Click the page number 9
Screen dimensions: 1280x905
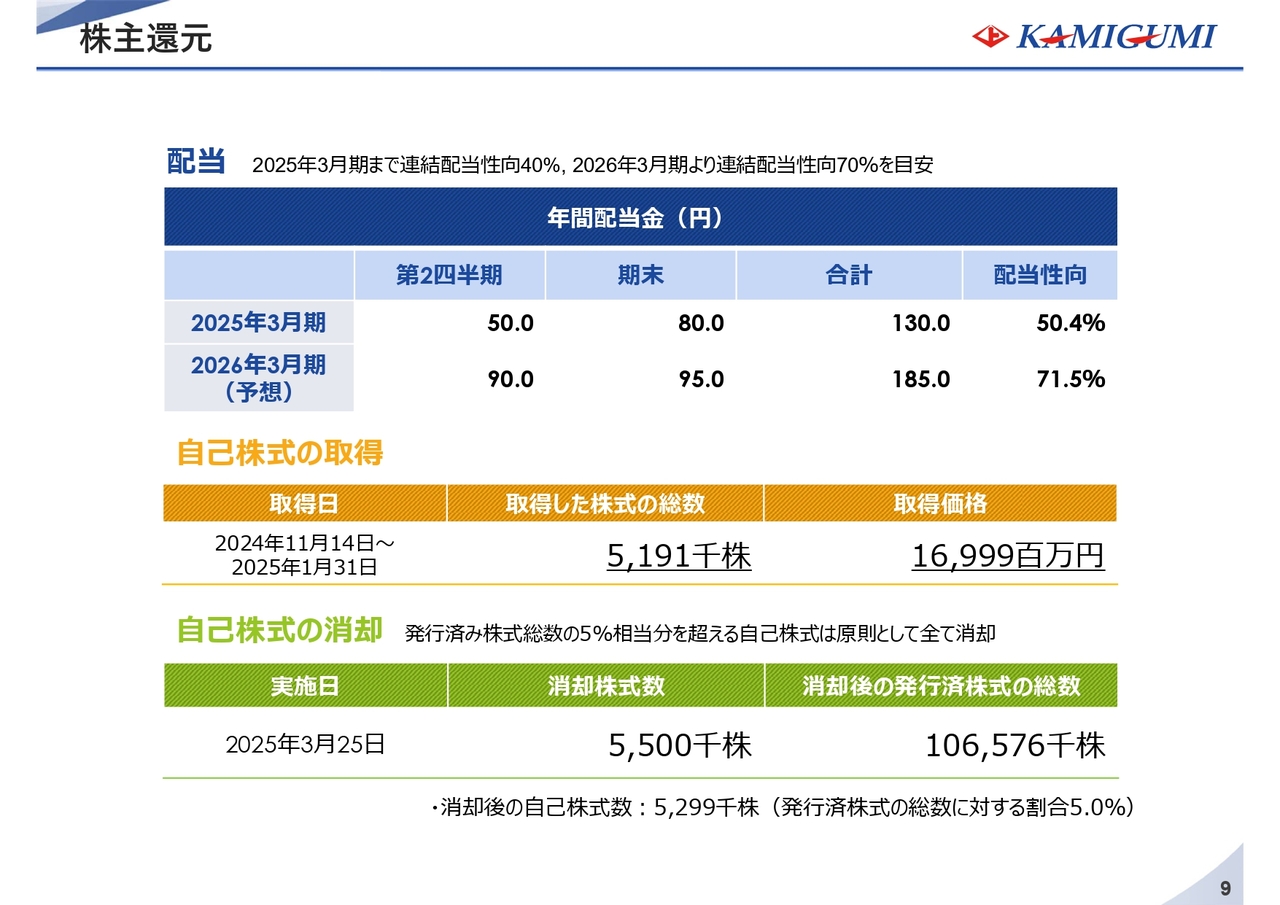[x=1225, y=889]
